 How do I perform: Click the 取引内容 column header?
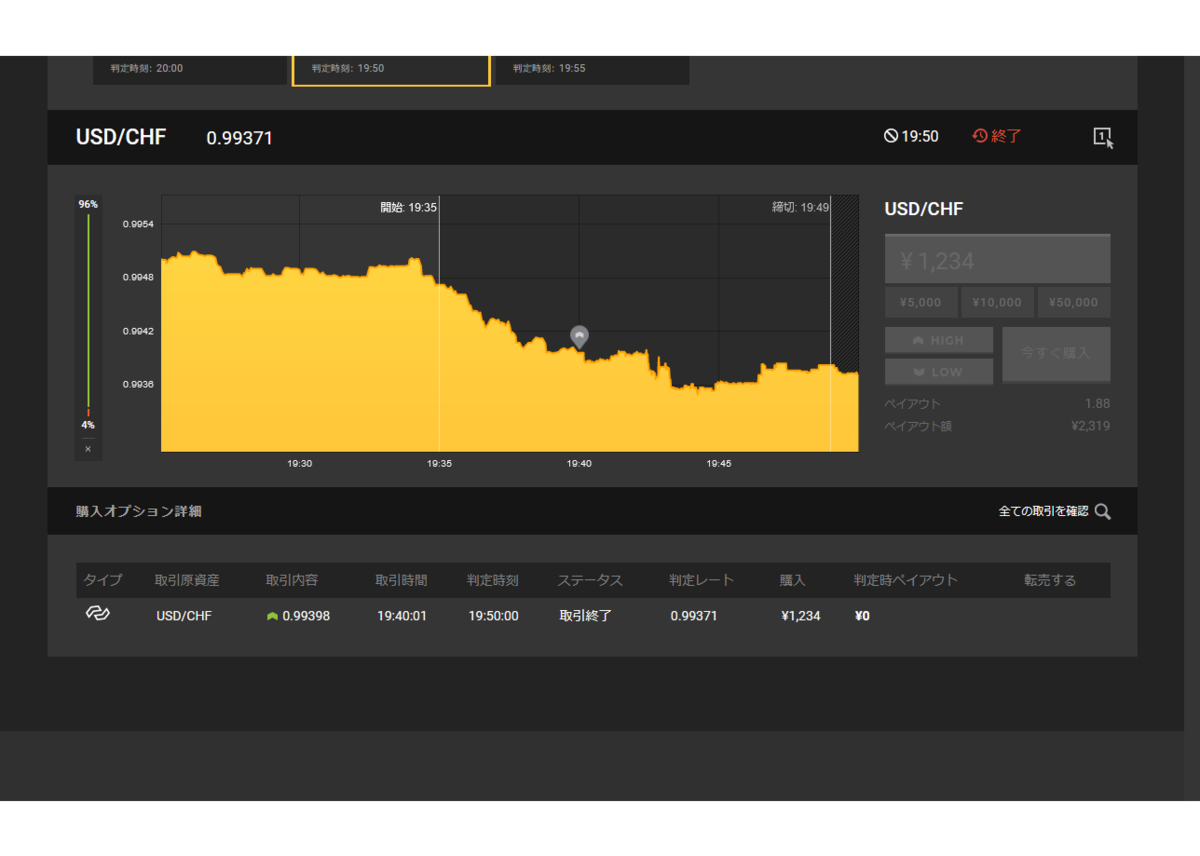click(291, 580)
